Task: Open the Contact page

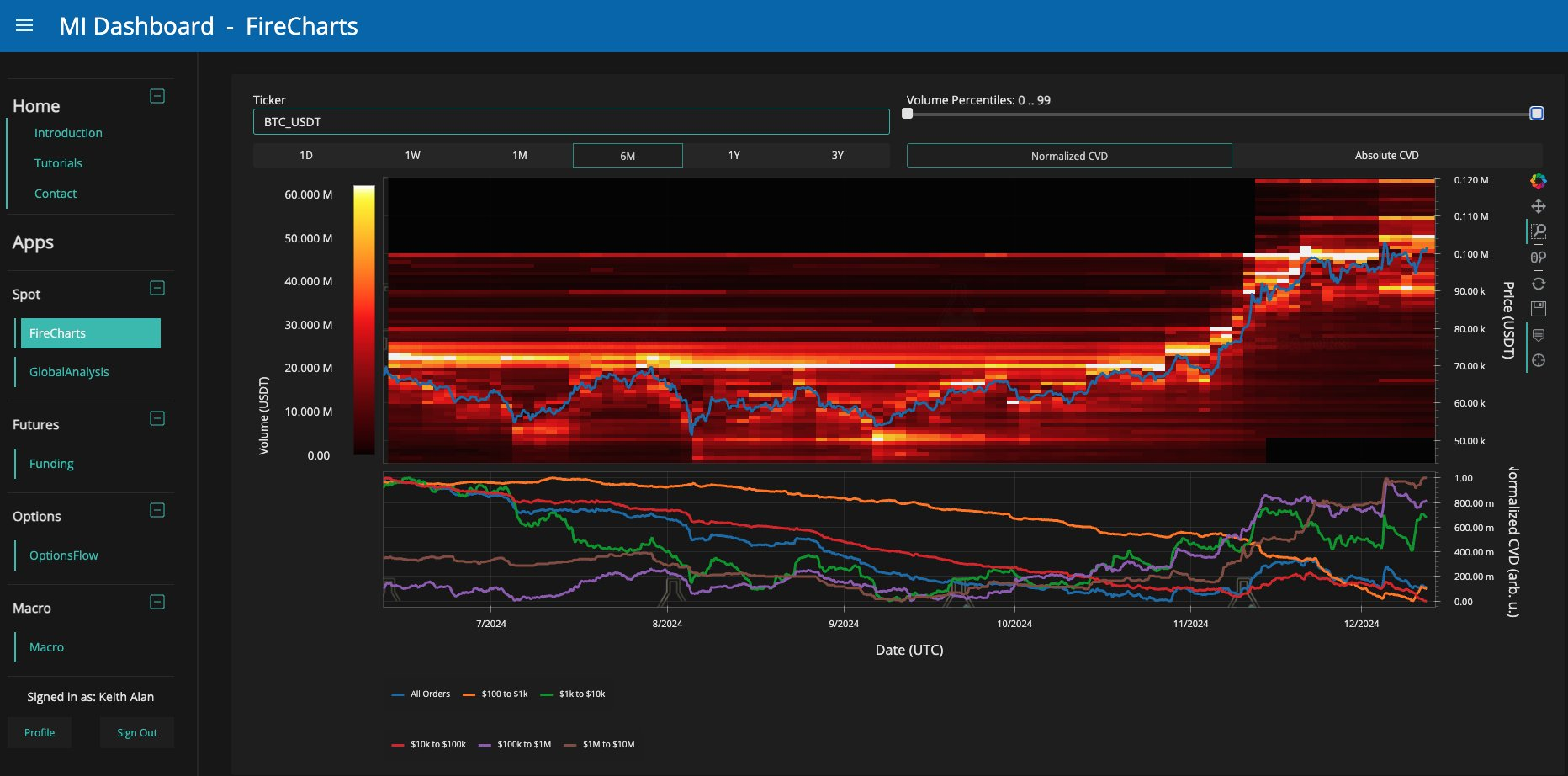Action: pyautogui.click(x=56, y=194)
